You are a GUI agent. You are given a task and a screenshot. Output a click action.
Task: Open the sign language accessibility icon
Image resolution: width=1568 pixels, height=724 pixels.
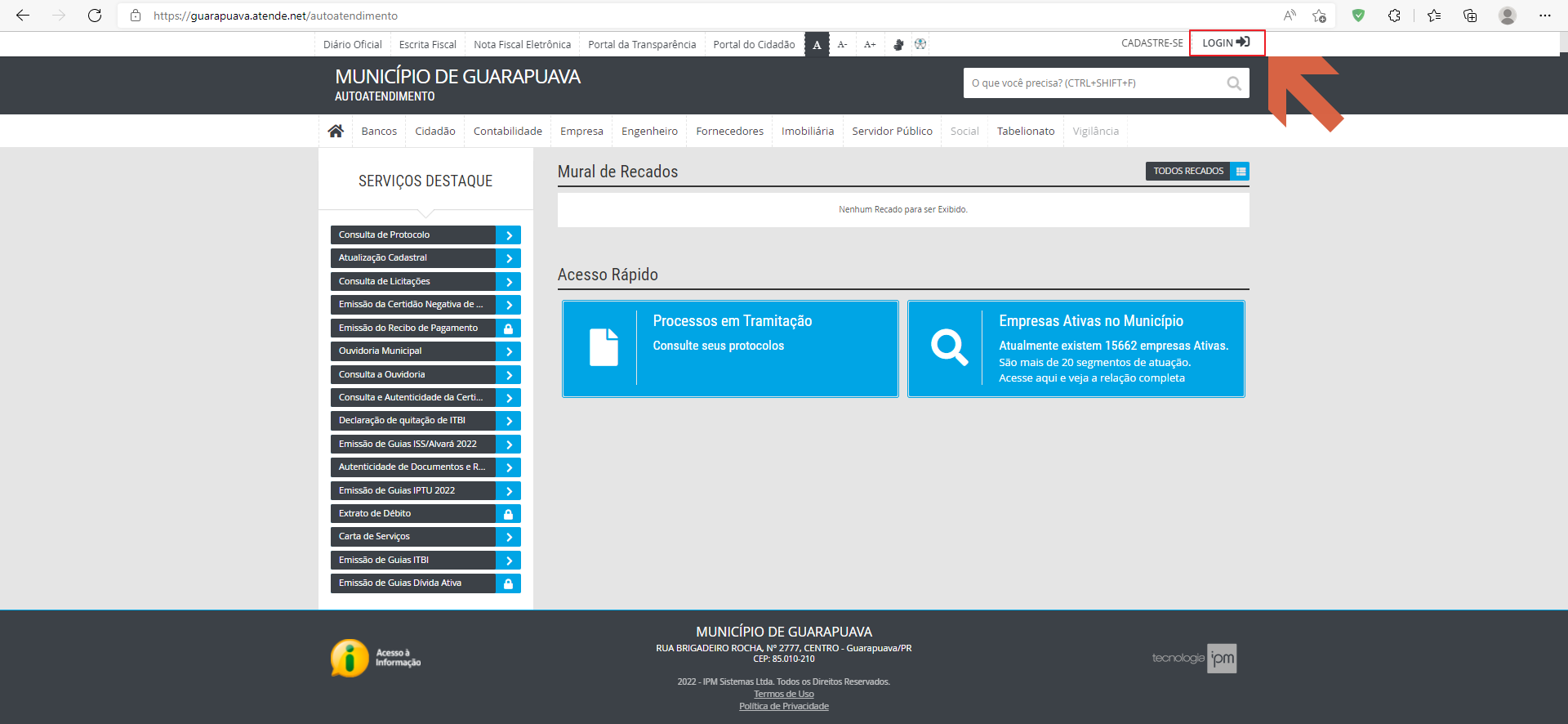click(x=898, y=44)
